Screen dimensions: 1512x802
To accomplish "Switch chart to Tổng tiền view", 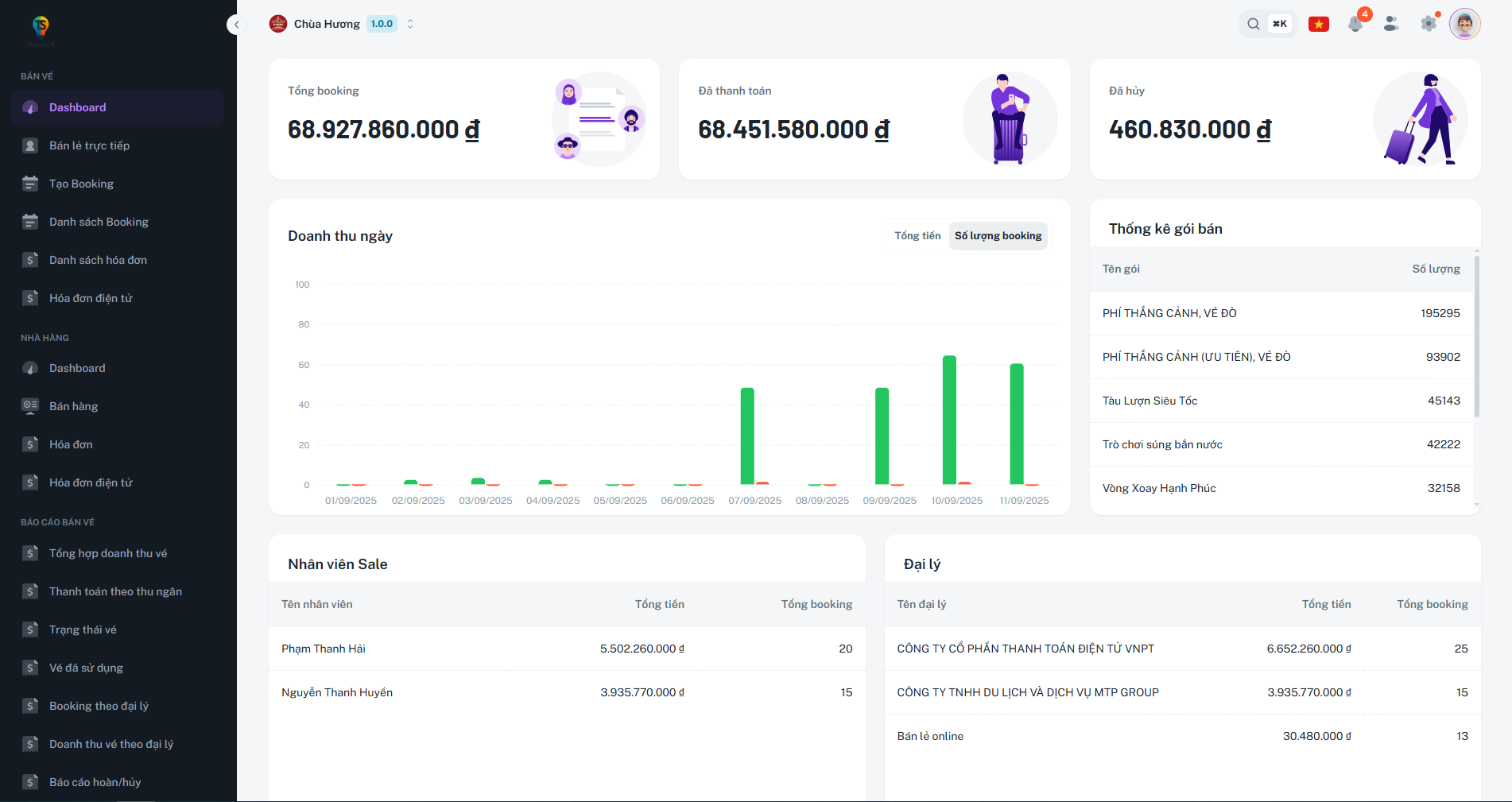I will pos(917,235).
